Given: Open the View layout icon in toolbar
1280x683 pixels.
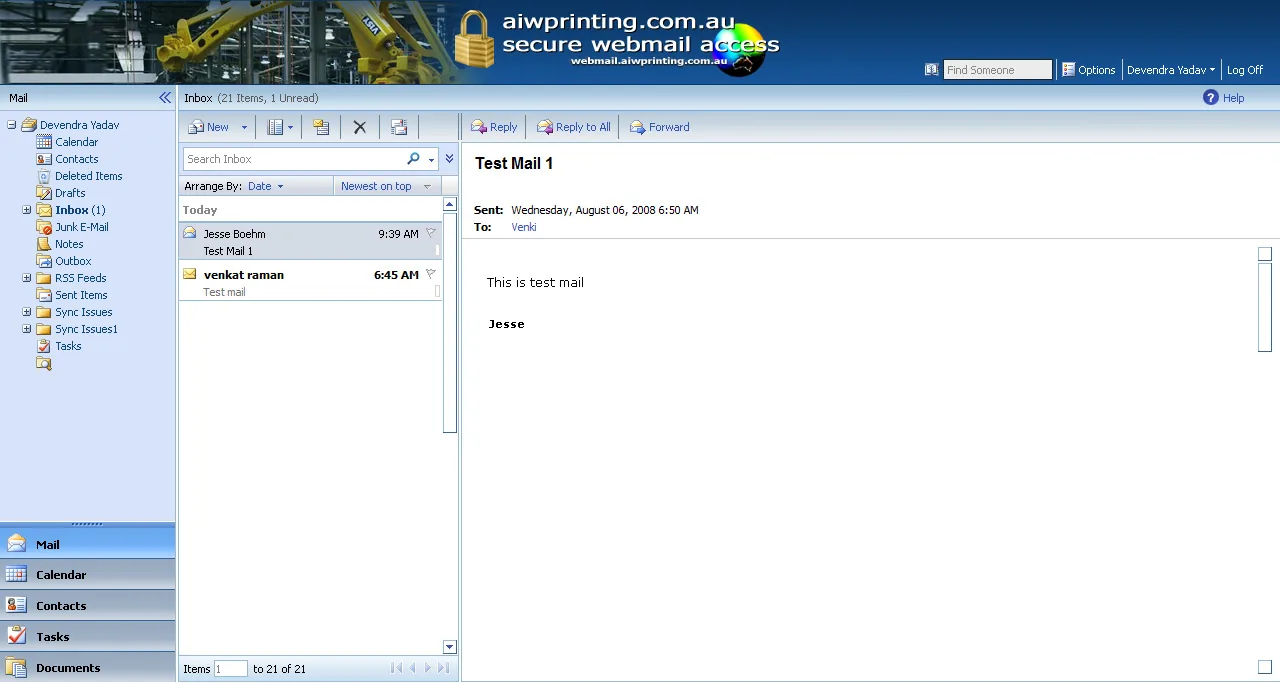Looking at the screenshot, I should click(280, 127).
